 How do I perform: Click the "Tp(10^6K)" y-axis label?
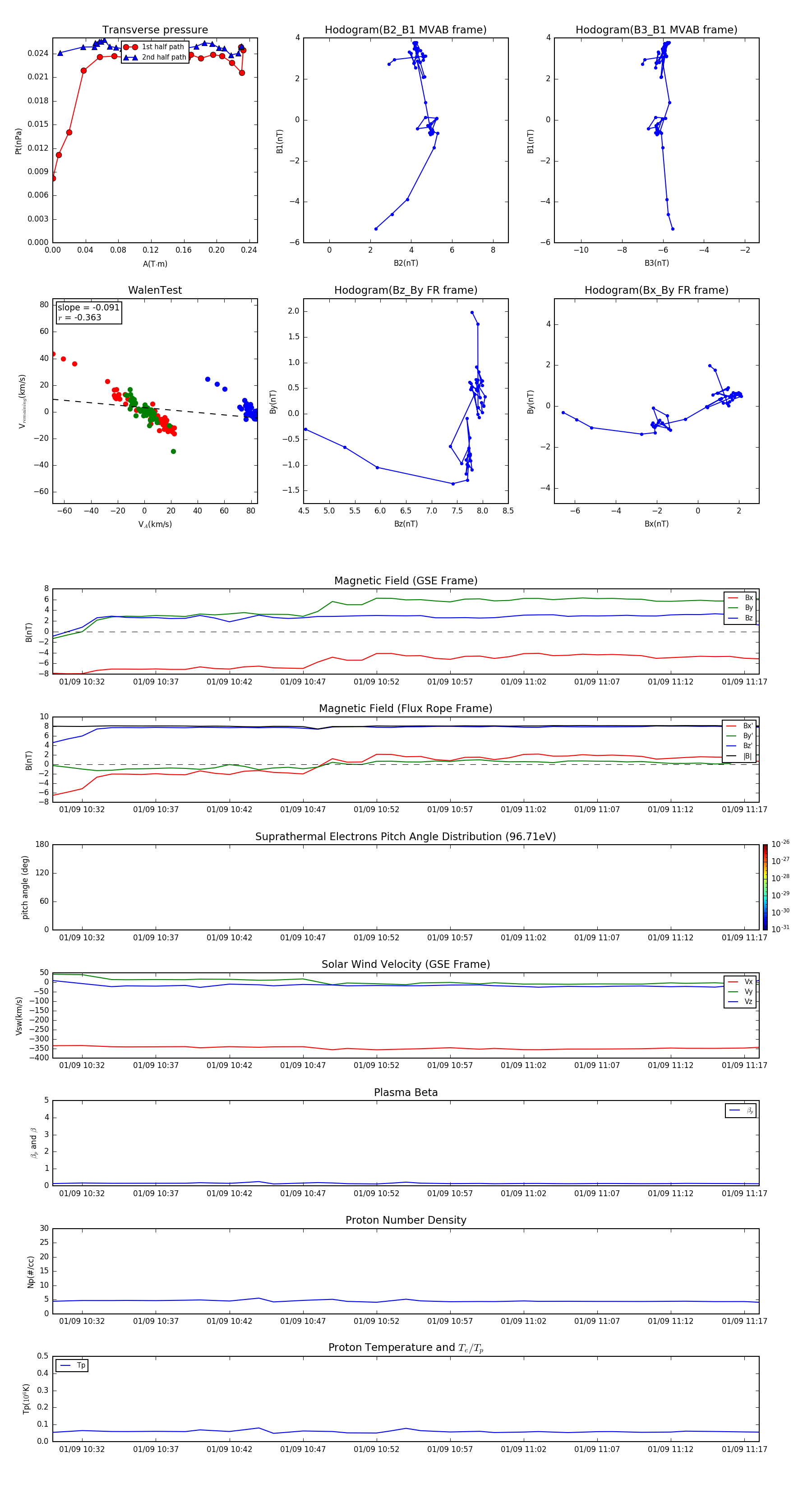(x=26, y=1399)
